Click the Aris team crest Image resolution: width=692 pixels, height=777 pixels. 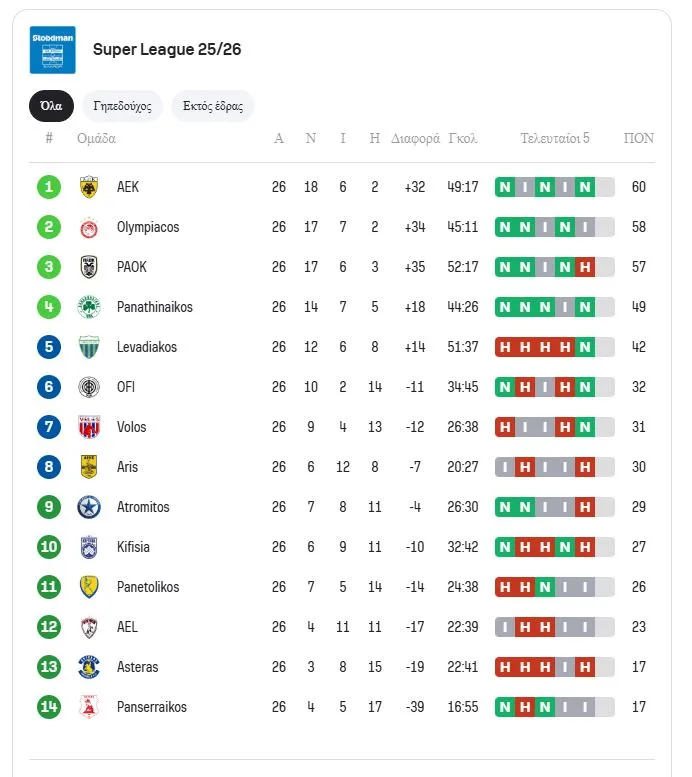tap(89, 467)
